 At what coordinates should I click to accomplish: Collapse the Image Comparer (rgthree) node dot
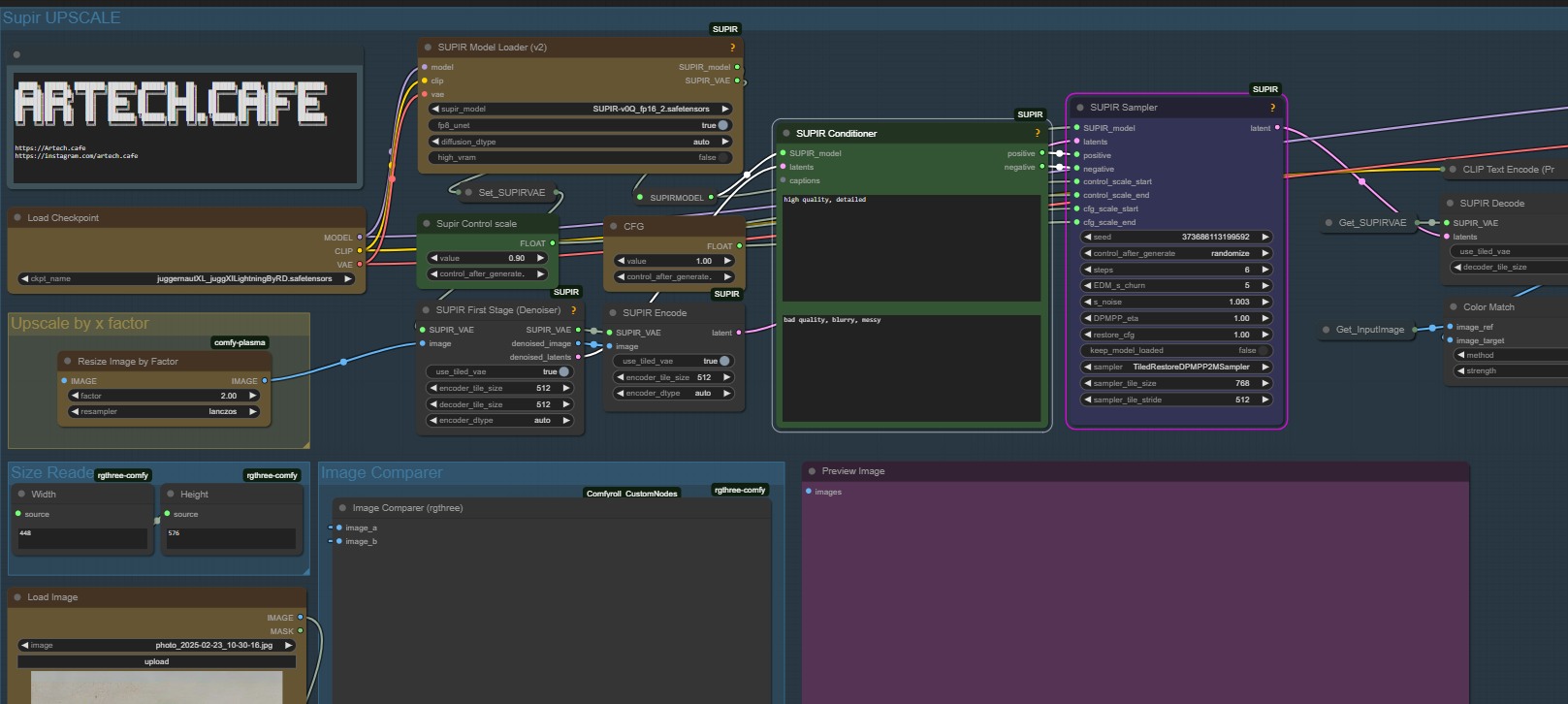point(342,508)
